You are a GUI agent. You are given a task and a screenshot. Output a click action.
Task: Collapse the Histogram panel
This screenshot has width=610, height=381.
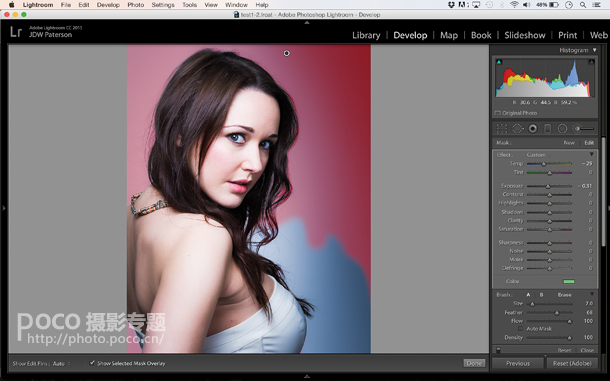594,50
